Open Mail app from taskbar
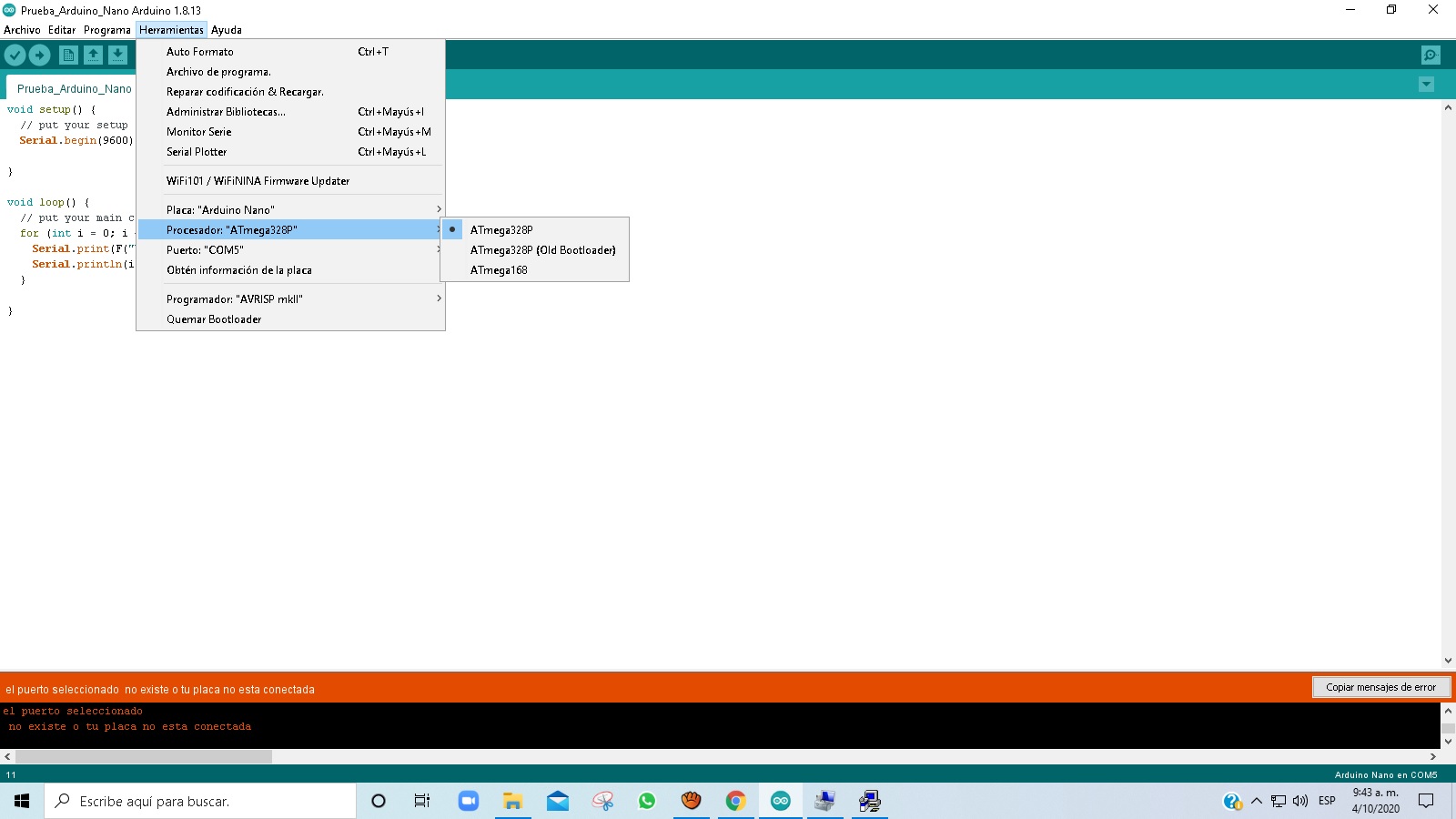Viewport: 1456px width, 819px height. 557,801
